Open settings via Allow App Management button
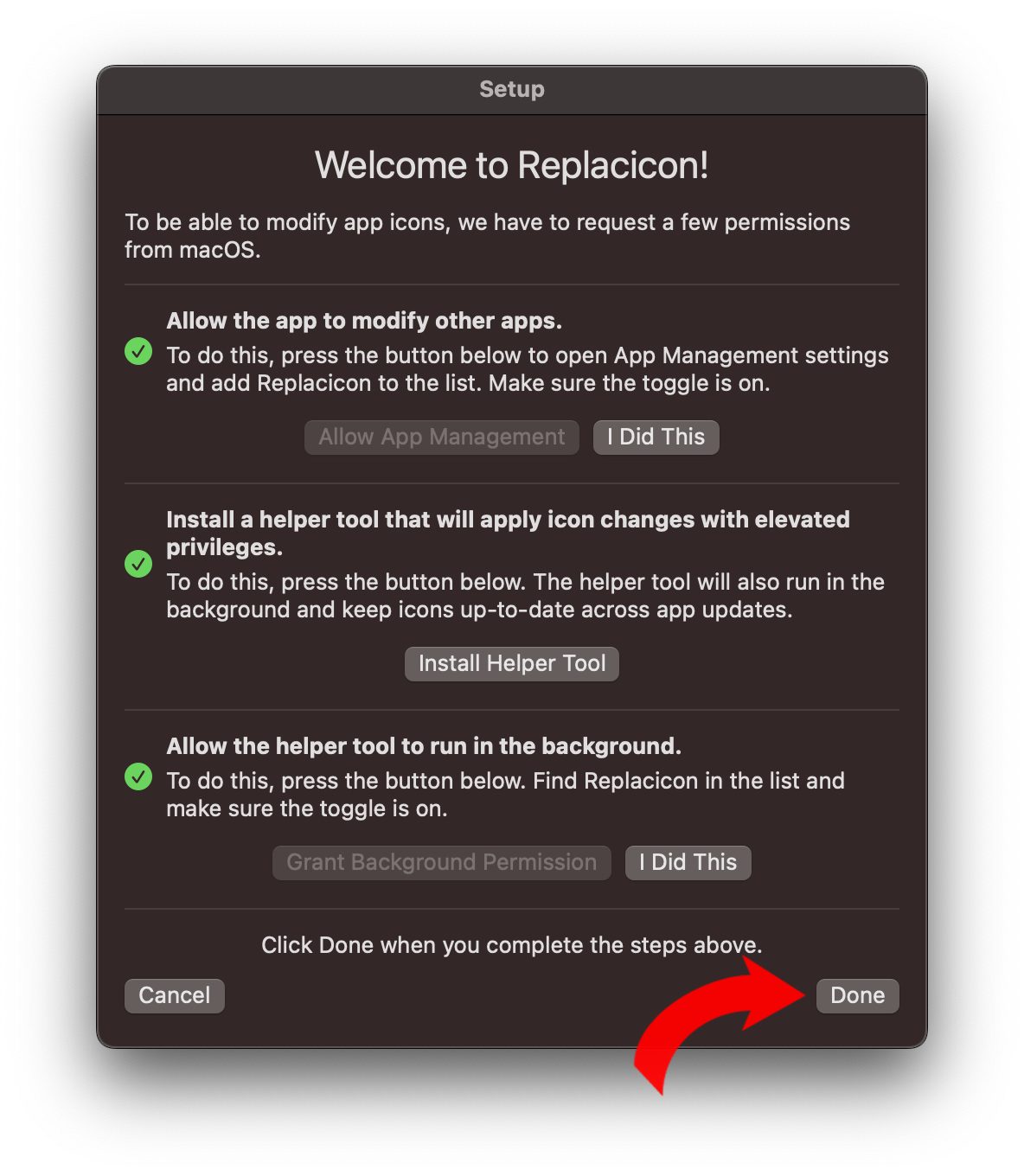 442,437
